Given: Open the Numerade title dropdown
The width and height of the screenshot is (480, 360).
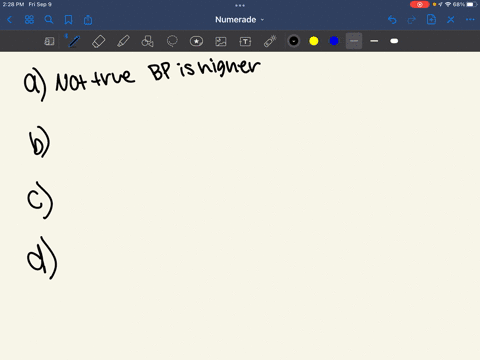Looking at the screenshot, I should tap(239, 20).
